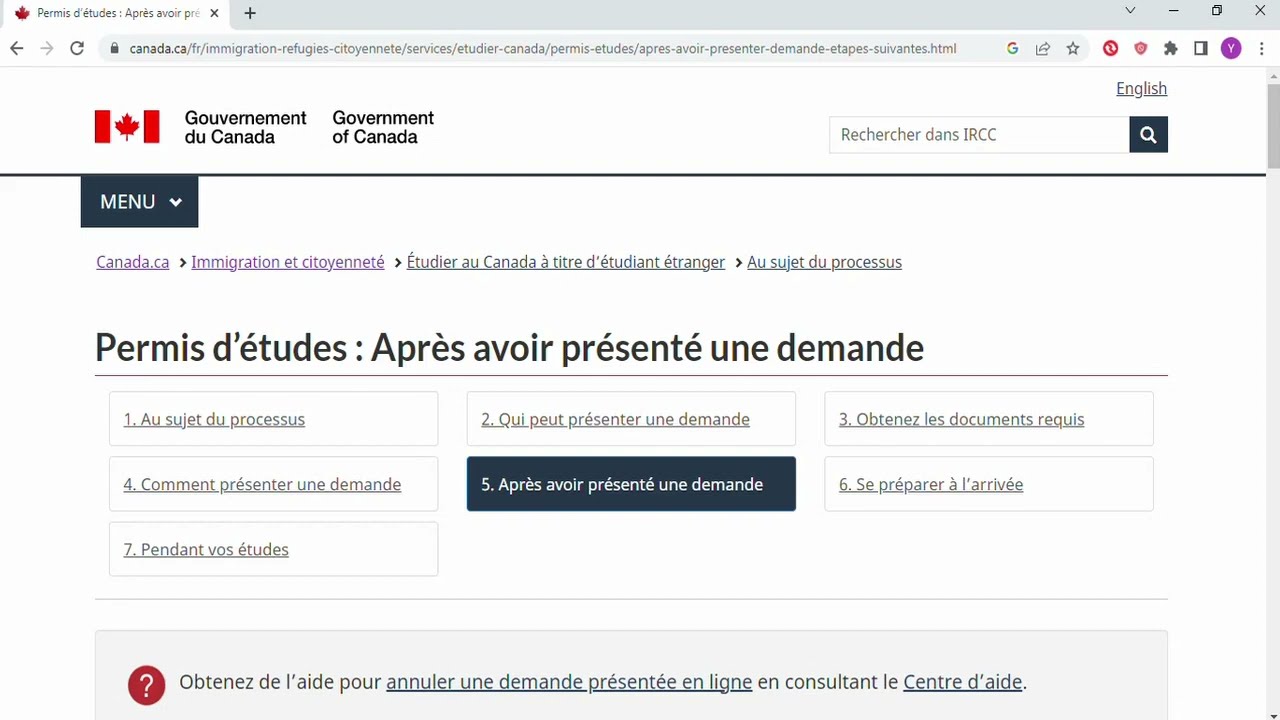Bookmark this page with the star icon
This screenshot has height=720, width=1280.
[x=1073, y=48]
